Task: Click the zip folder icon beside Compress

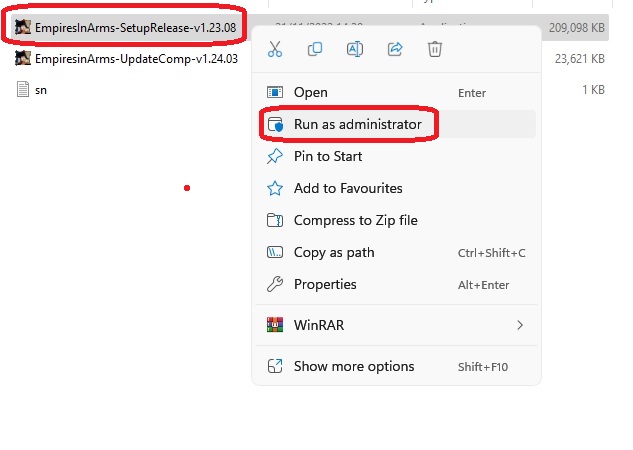Action: point(275,220)
